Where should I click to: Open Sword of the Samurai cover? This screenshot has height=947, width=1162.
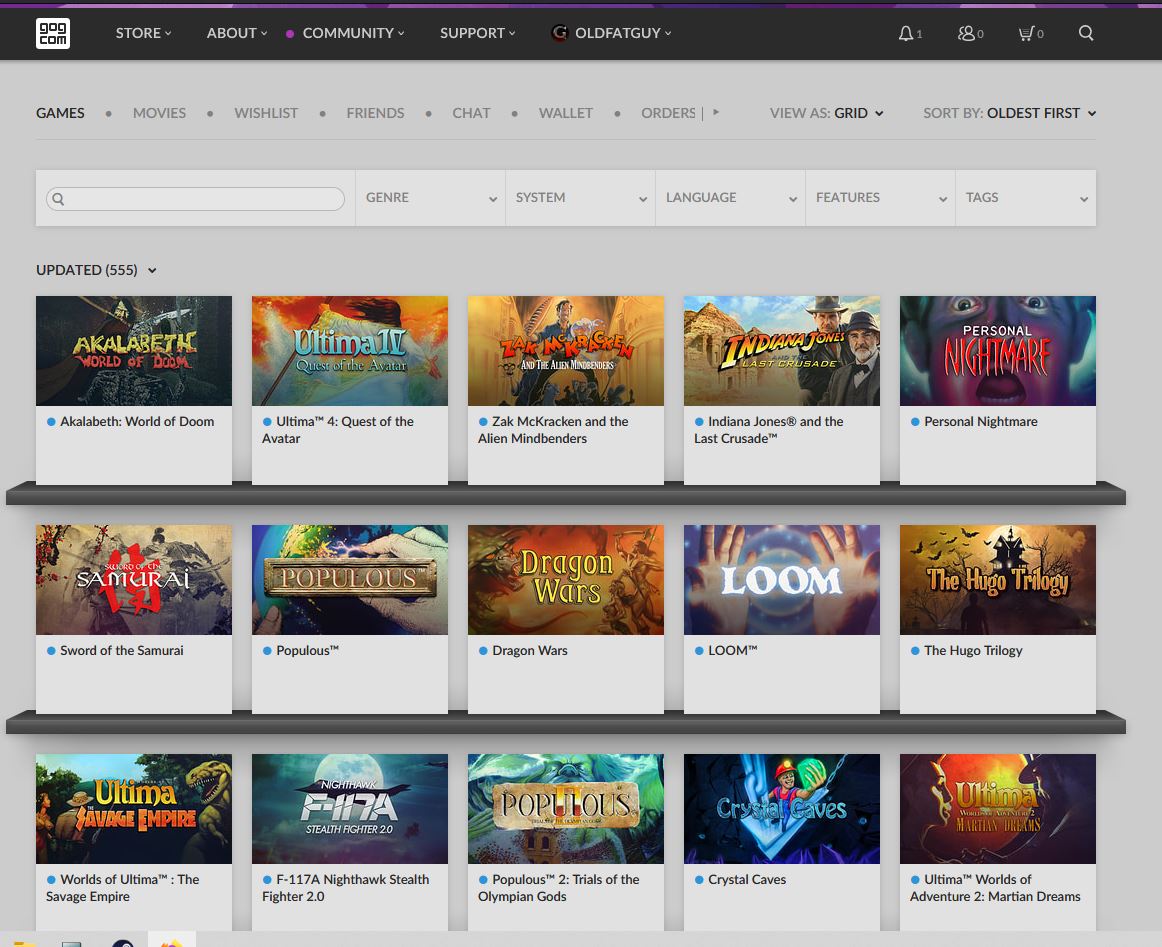pyautogui.click(x=133, y=580)
